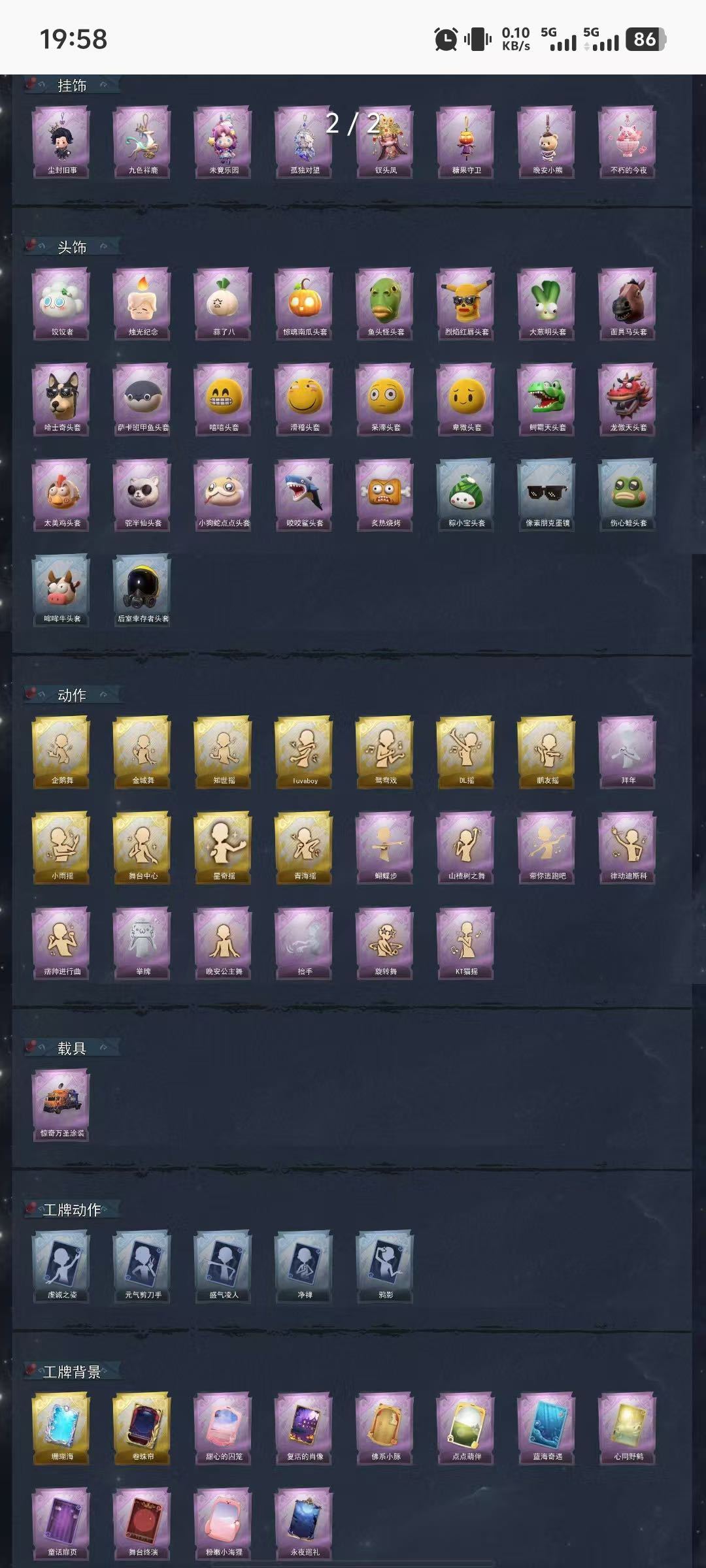Select the 'DL摇' golden dance emote
The width and height of the screenshot is (706, 1568).
[x=466, y=752]
